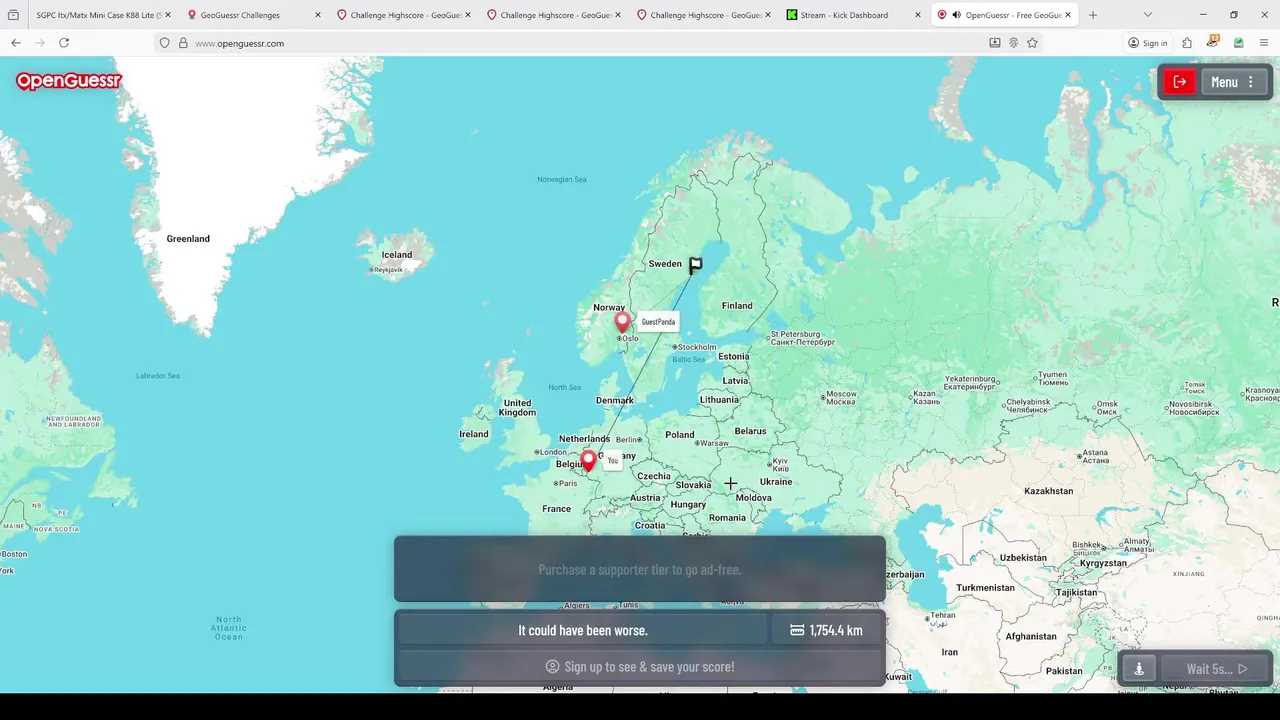Click the Labrador Sea label
The height and width of the screenshot is (720, 1280).
tap(158, 376)
